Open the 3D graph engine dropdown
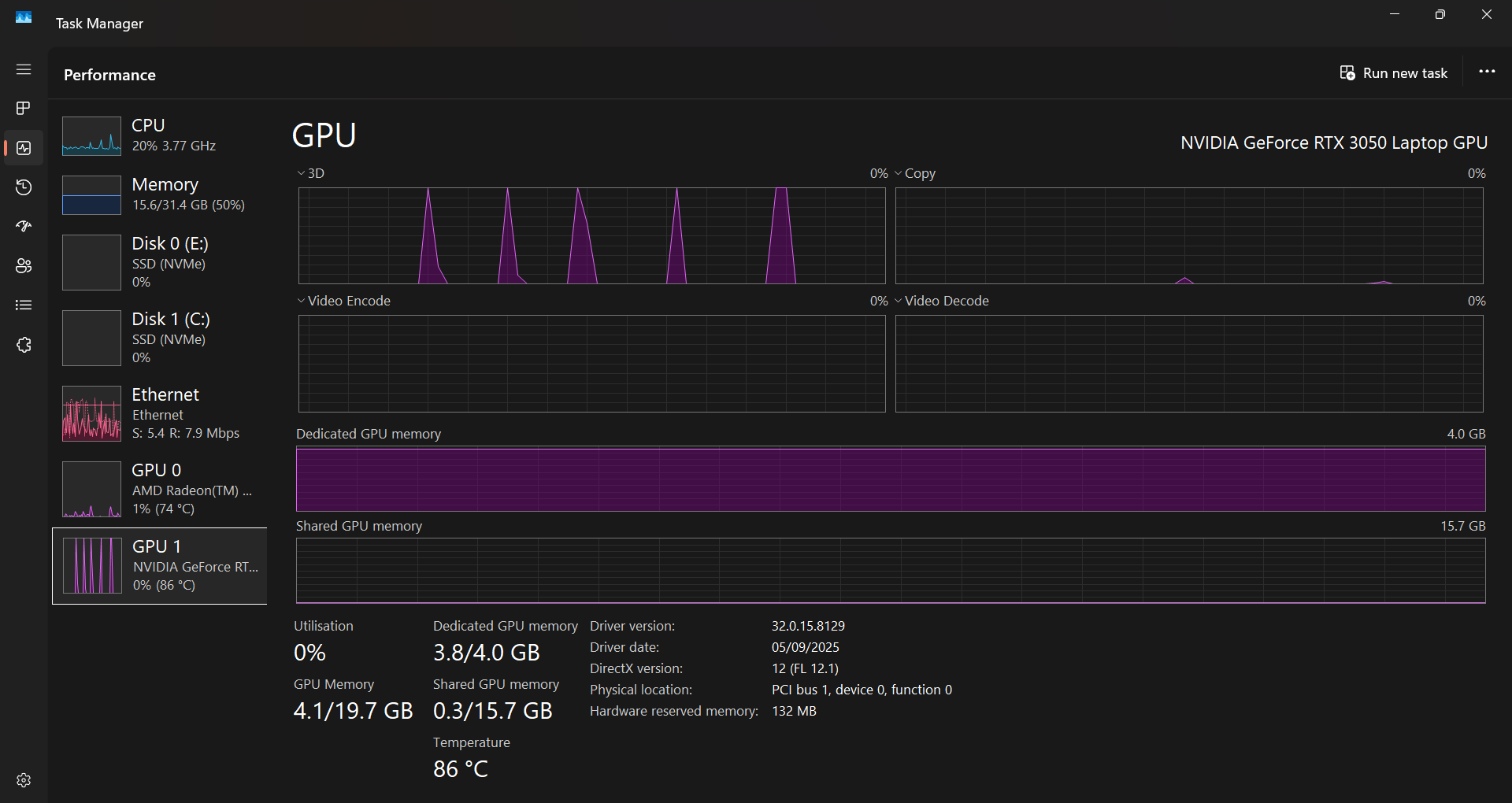This screenshot has height=803, width=1512. 310,173
